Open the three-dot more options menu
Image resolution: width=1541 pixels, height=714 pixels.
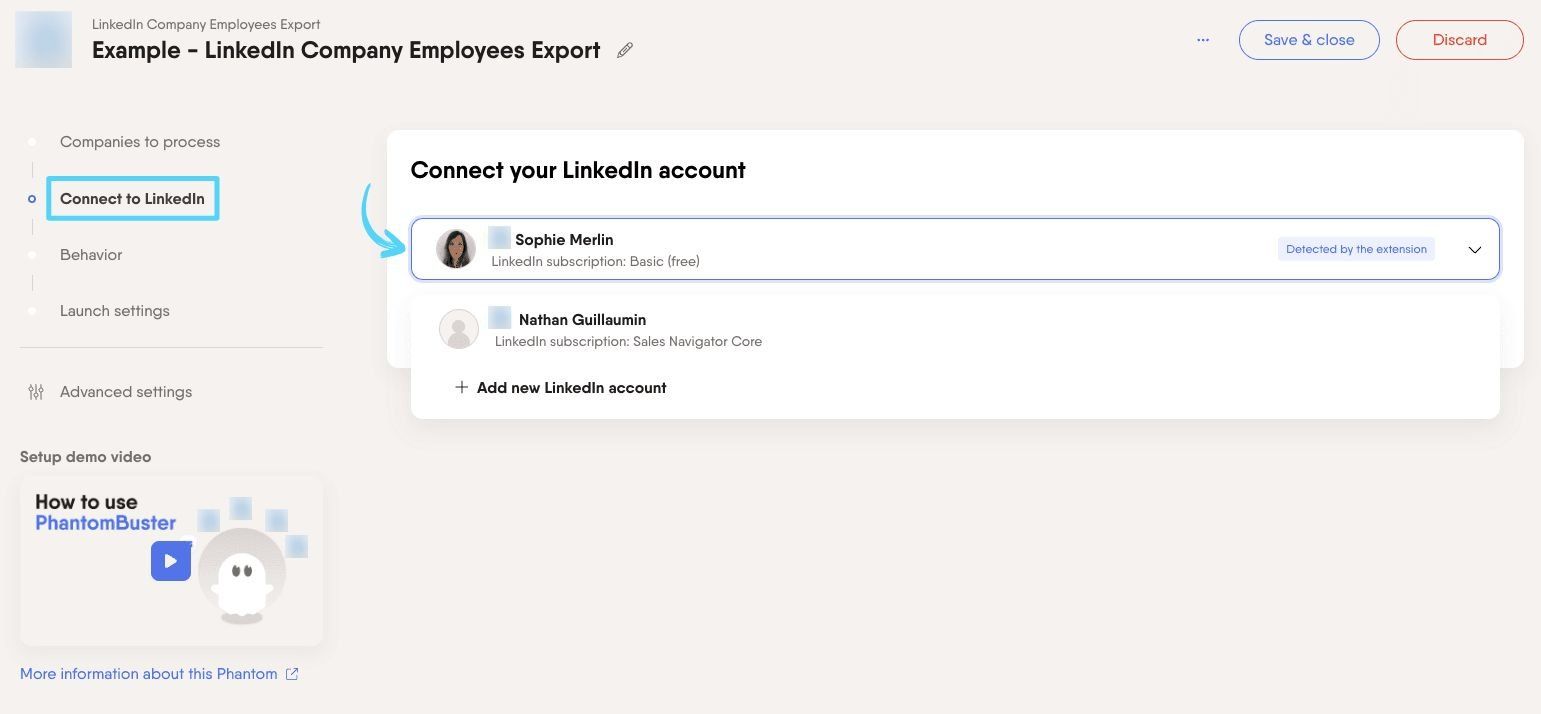1203,40
